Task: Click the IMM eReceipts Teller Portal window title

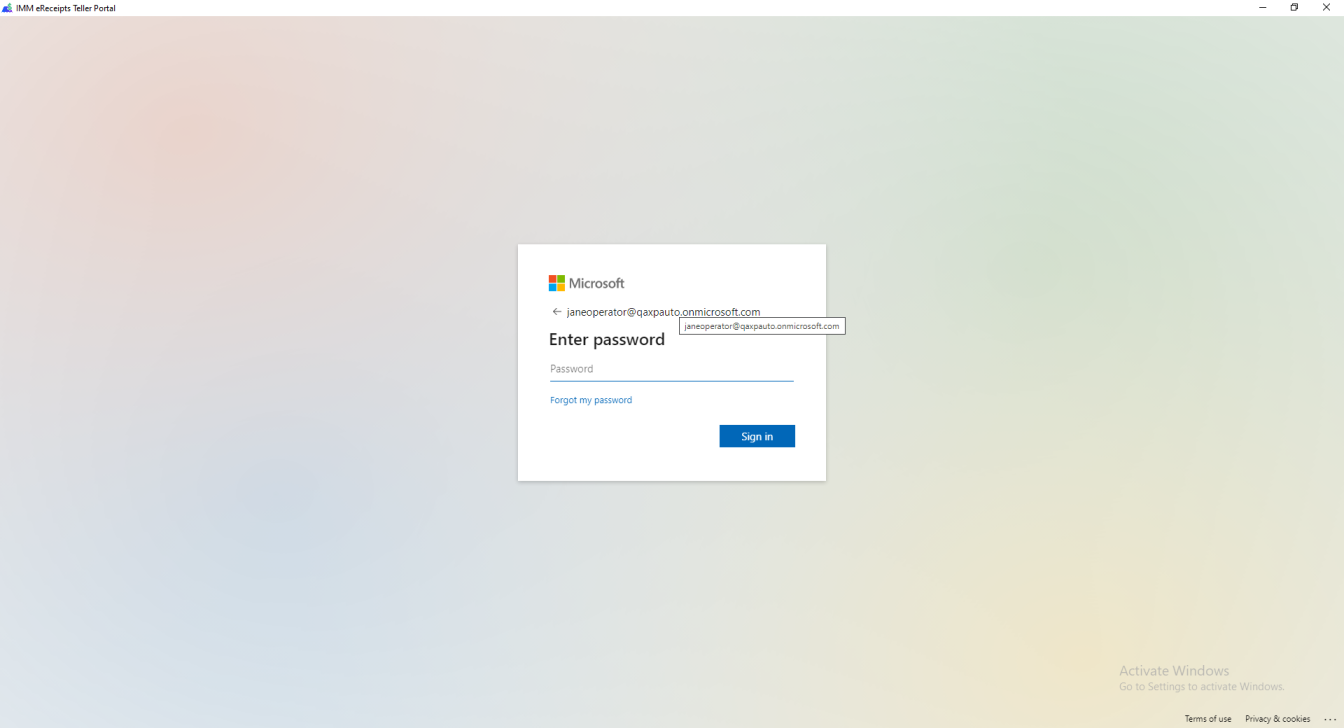Action: [x=66, y=8]
